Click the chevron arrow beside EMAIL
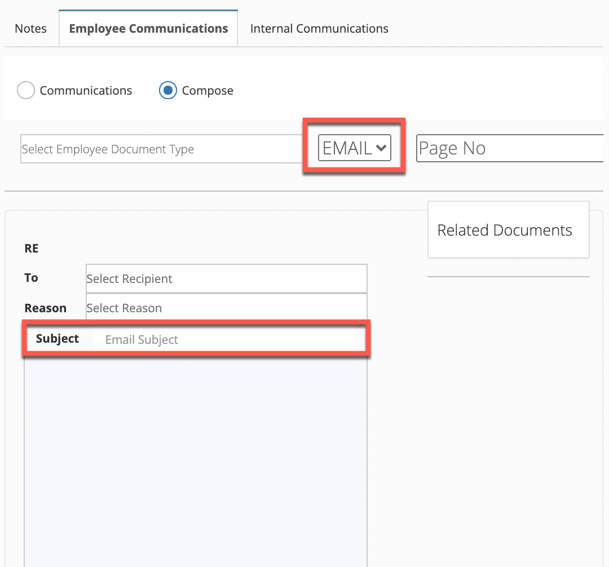The width and height of the screenshot is (609, 567). [x=381, y=148]
